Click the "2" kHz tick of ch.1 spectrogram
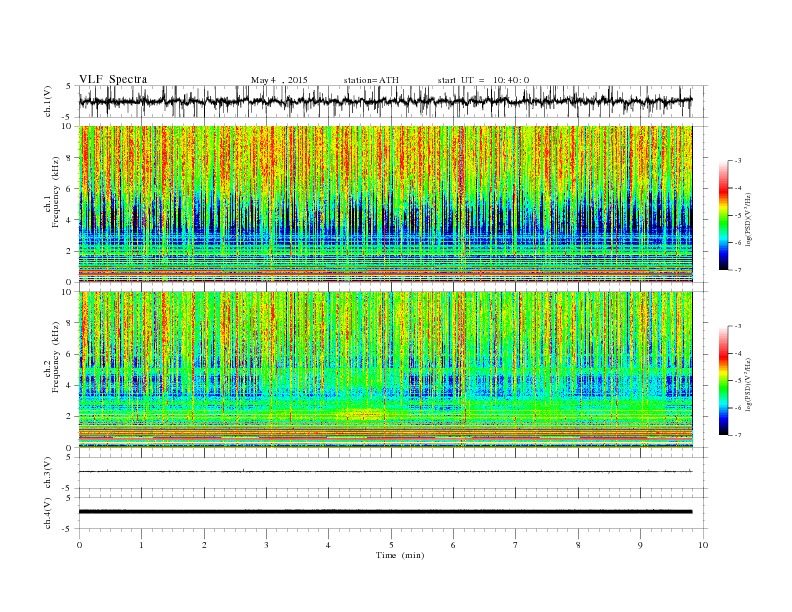792x612 pixels. click(70, 251)
